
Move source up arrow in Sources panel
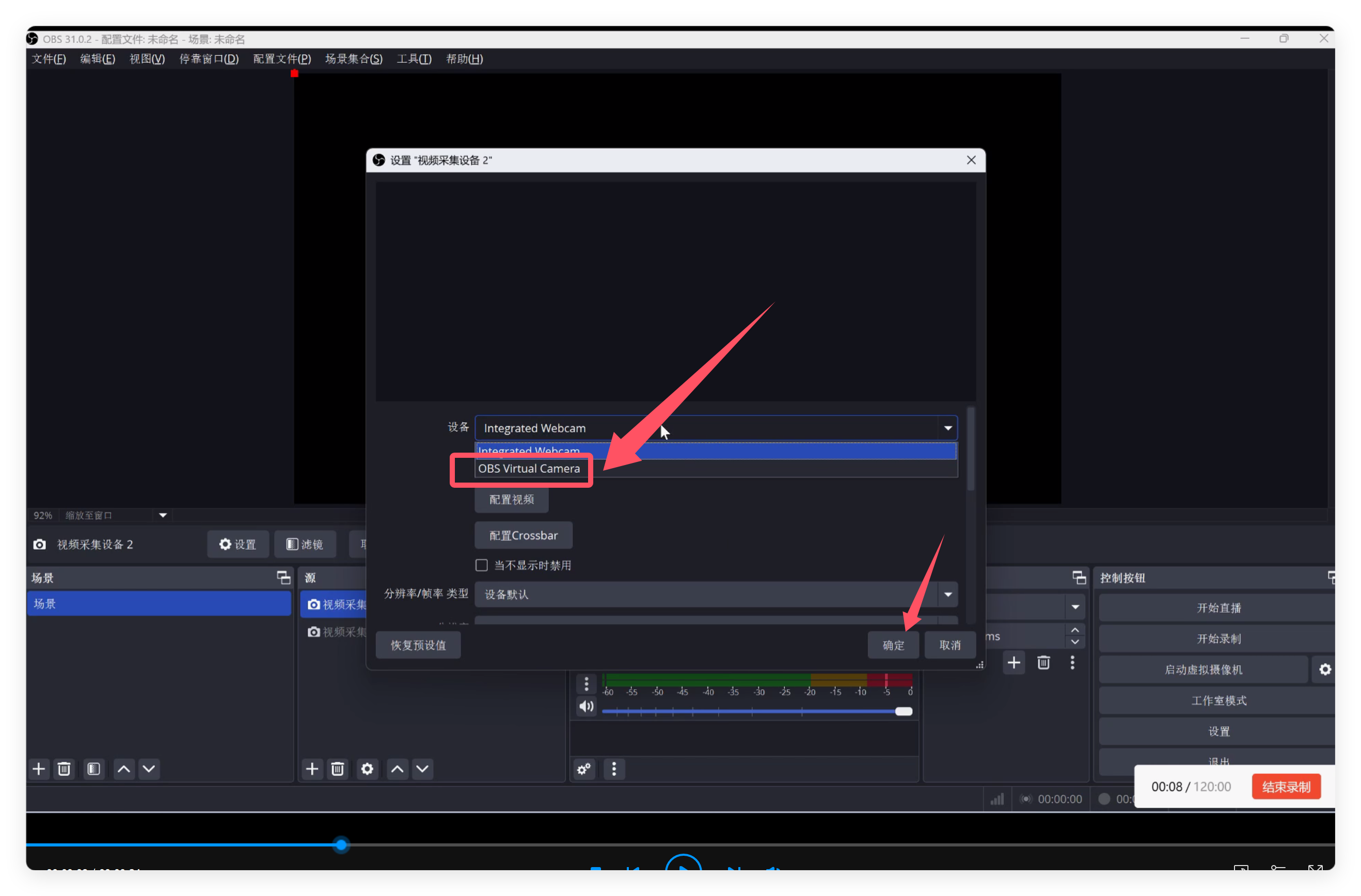[398, 769]
